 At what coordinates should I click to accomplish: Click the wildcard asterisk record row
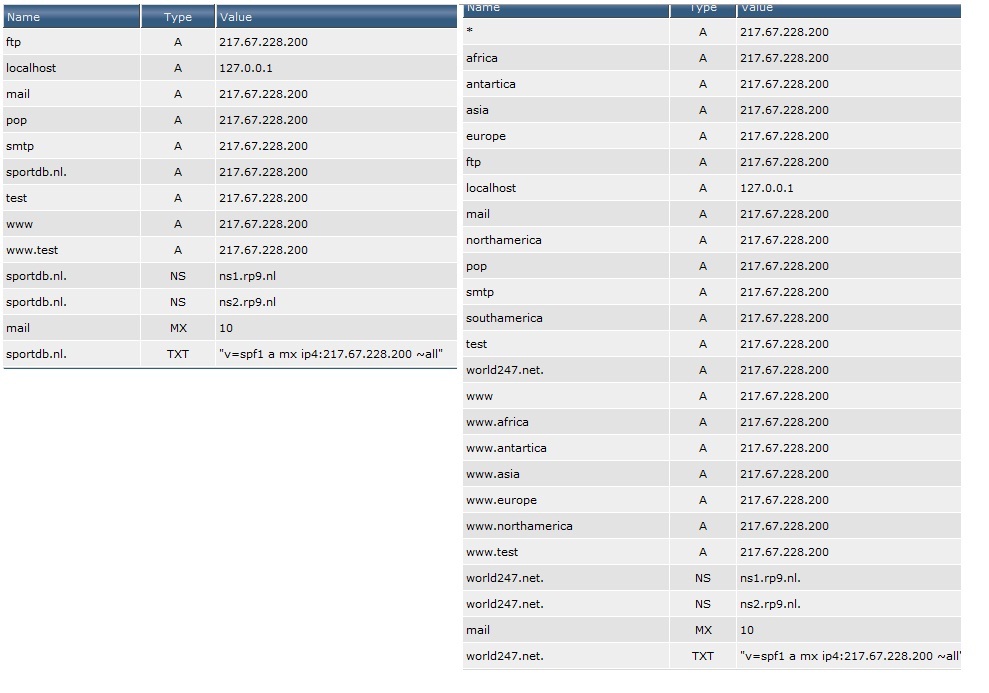click(x=711, y=32)
